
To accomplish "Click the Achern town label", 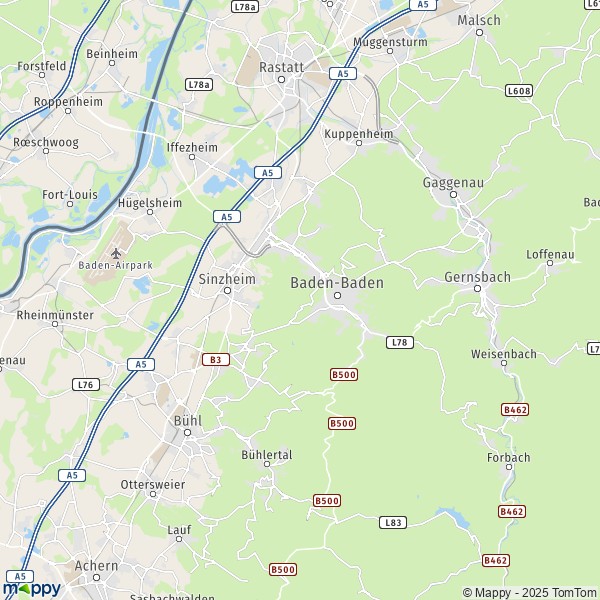I will point(96,566).
